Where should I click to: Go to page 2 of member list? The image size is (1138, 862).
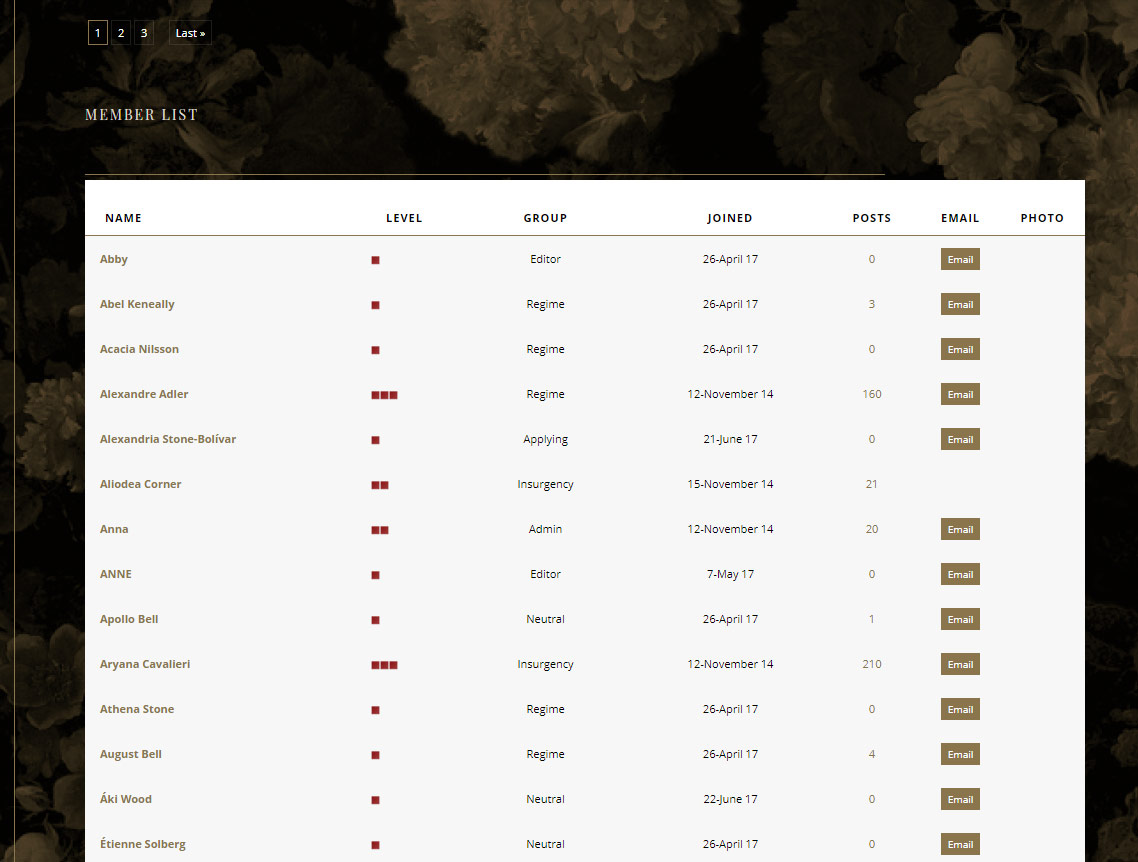pos(121,33)
